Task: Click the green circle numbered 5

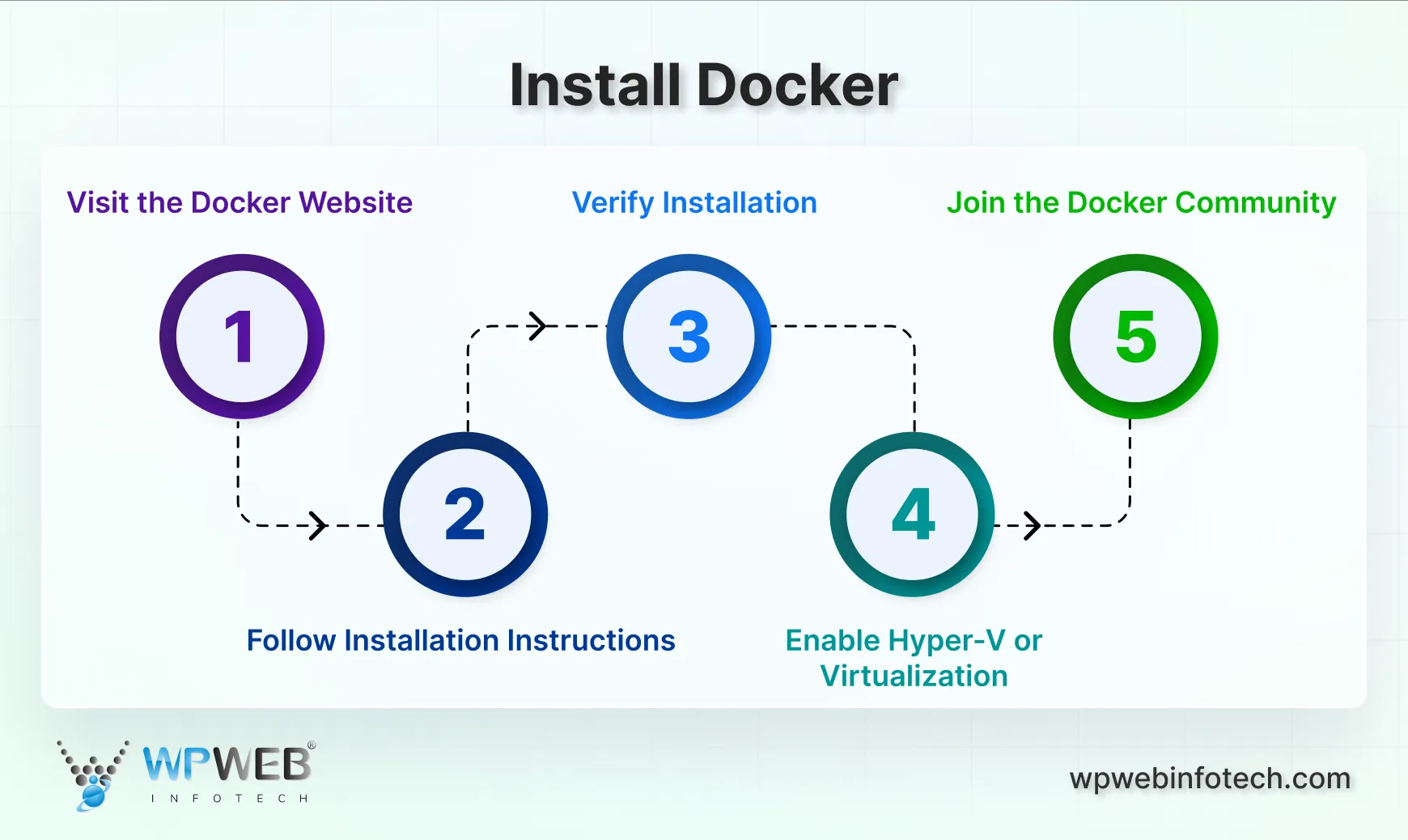Action: [x=1135, y=337]
